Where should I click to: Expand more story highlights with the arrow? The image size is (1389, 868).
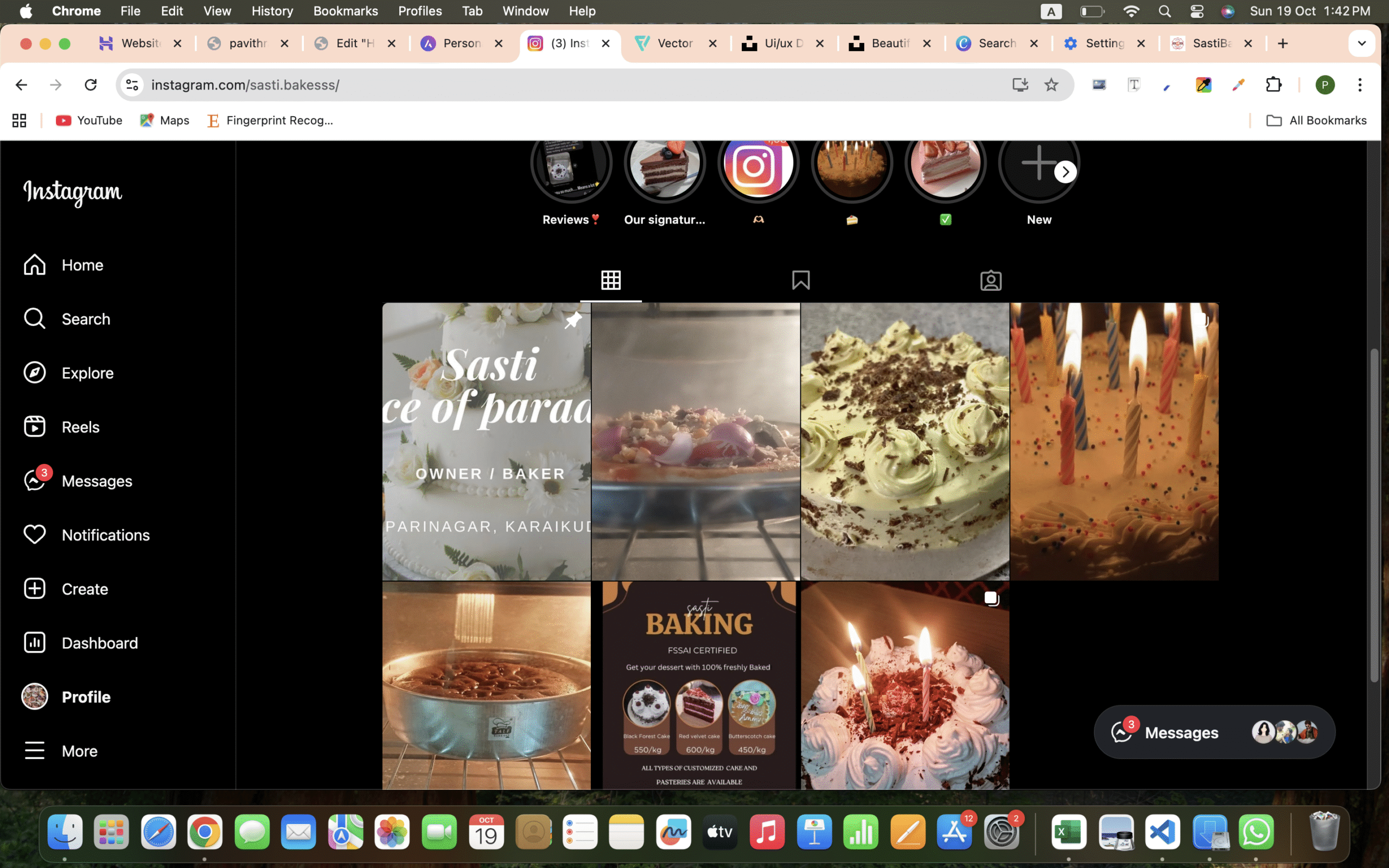(1065, 171)
